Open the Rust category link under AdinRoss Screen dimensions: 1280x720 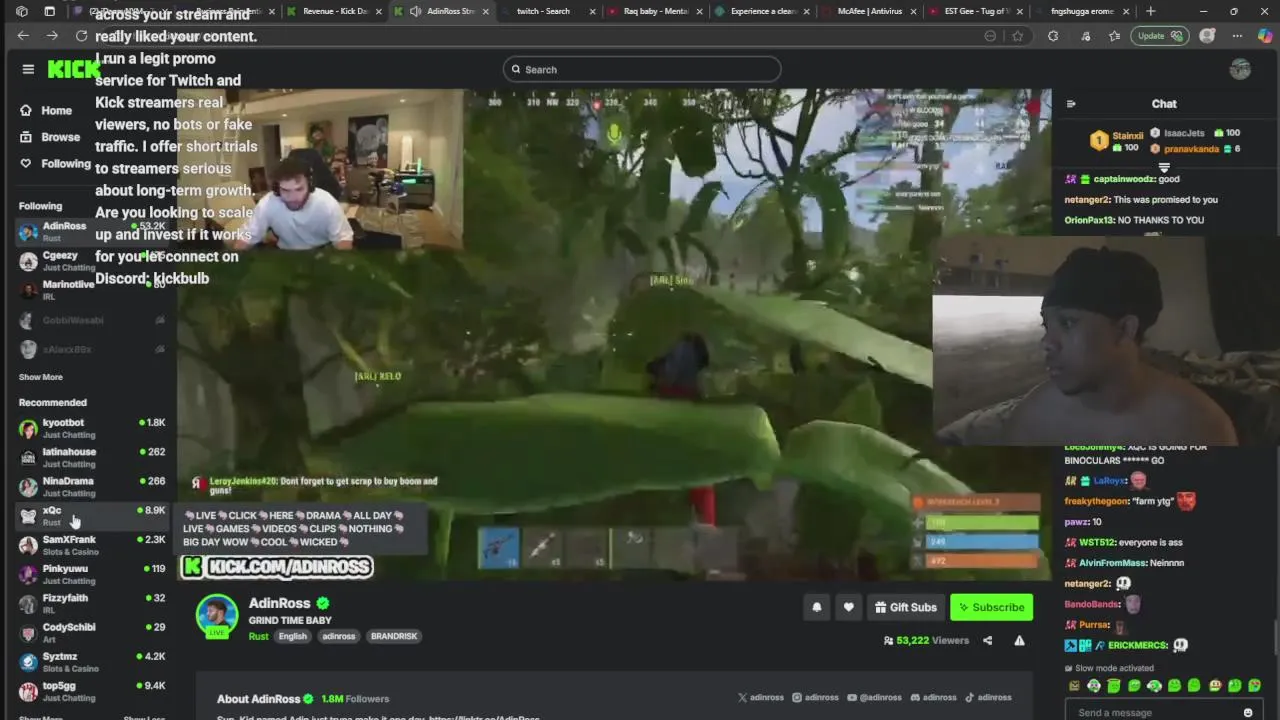[x=258, y=636]
